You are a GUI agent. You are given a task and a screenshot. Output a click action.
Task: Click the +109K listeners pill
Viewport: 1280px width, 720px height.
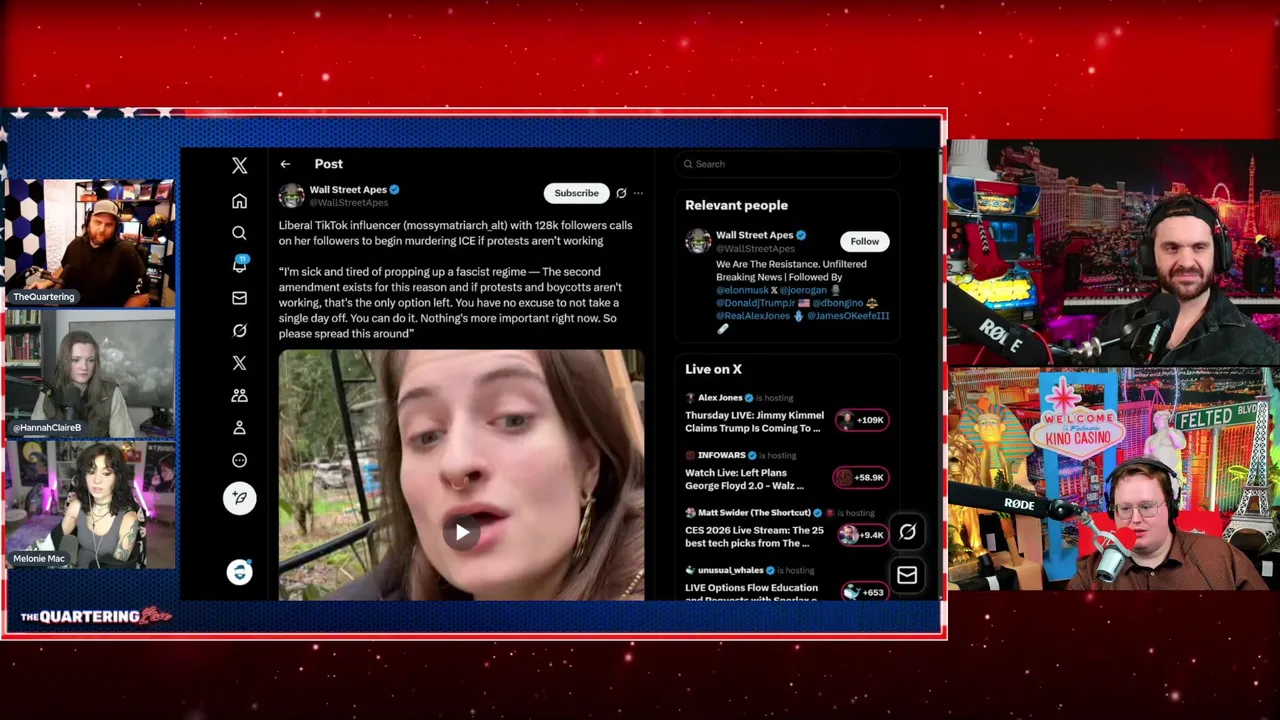(x=861, y=420)
